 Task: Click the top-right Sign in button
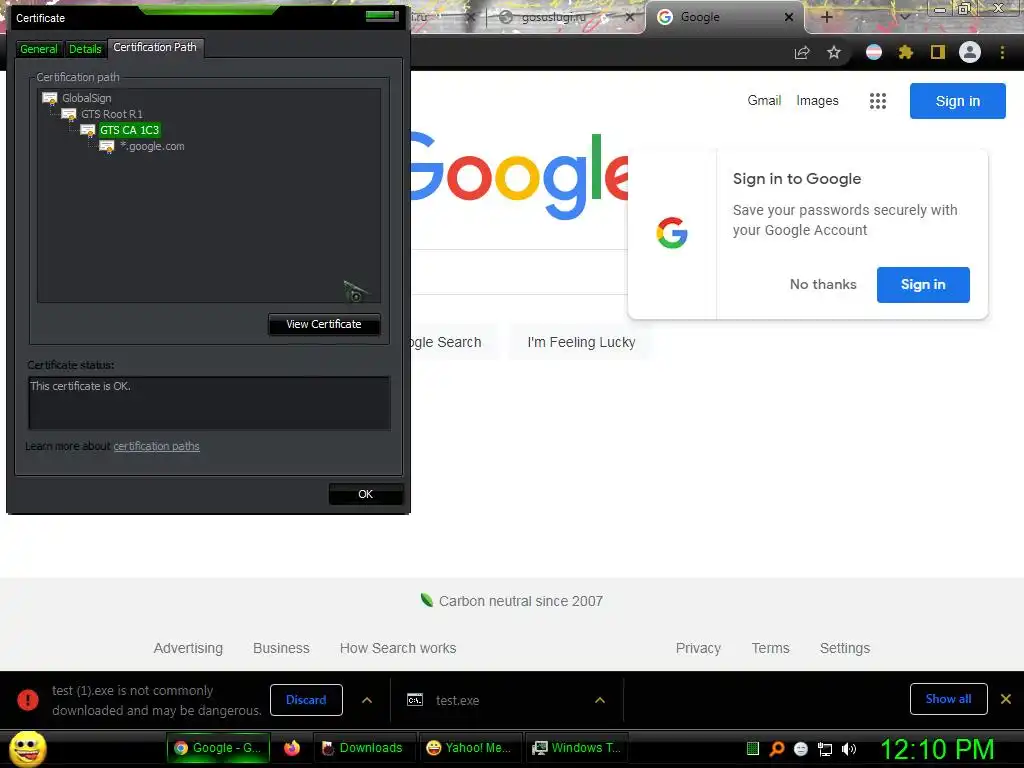(957, 101)
